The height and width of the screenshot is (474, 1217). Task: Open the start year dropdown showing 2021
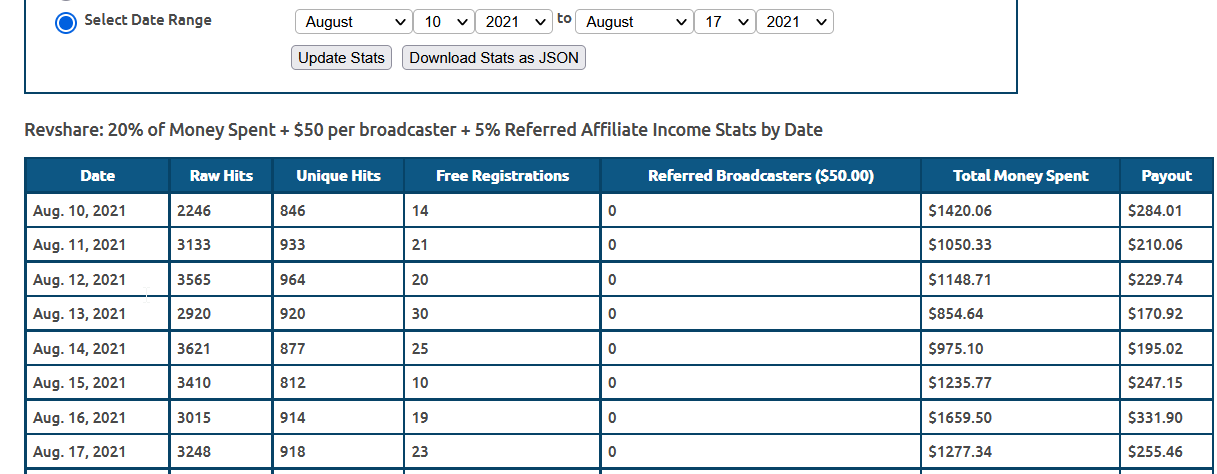pos(515,22)
